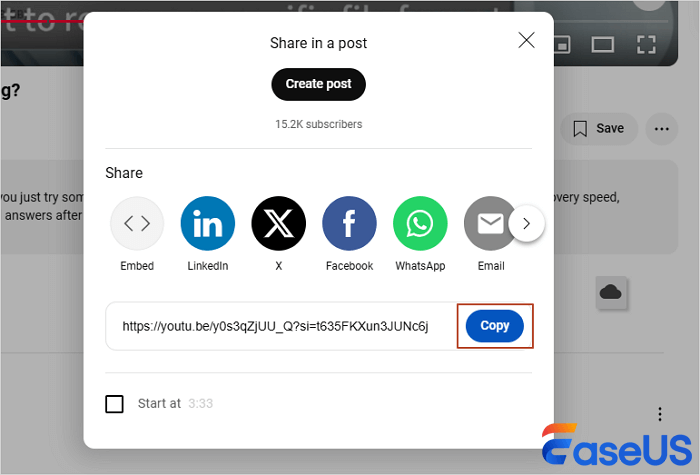The image size is (700, 475).
Task: Share on Facebook icon
Action: (349, 223)
